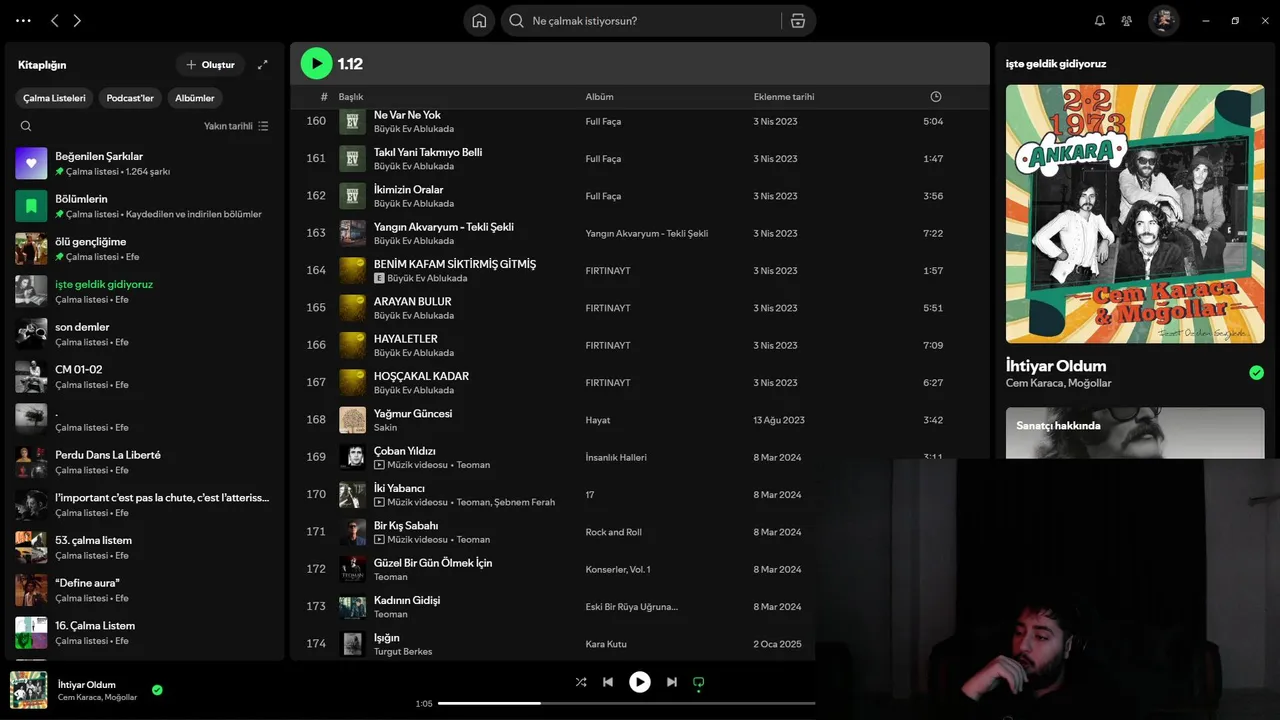Open Turgut Berkes artist link
The image size is (1280, 720).
403,652
